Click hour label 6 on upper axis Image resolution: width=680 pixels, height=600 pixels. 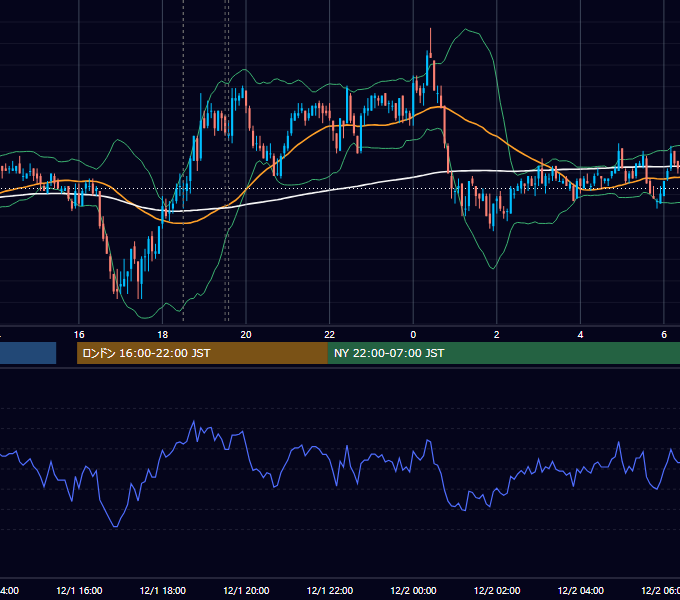pyautogui.click(x=664, y=335)
